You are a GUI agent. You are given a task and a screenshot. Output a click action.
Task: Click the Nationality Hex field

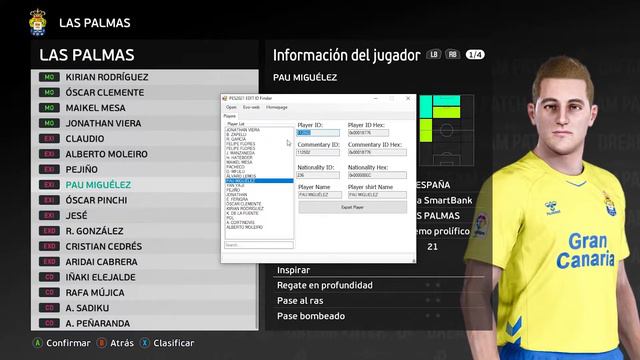(377, 175)
